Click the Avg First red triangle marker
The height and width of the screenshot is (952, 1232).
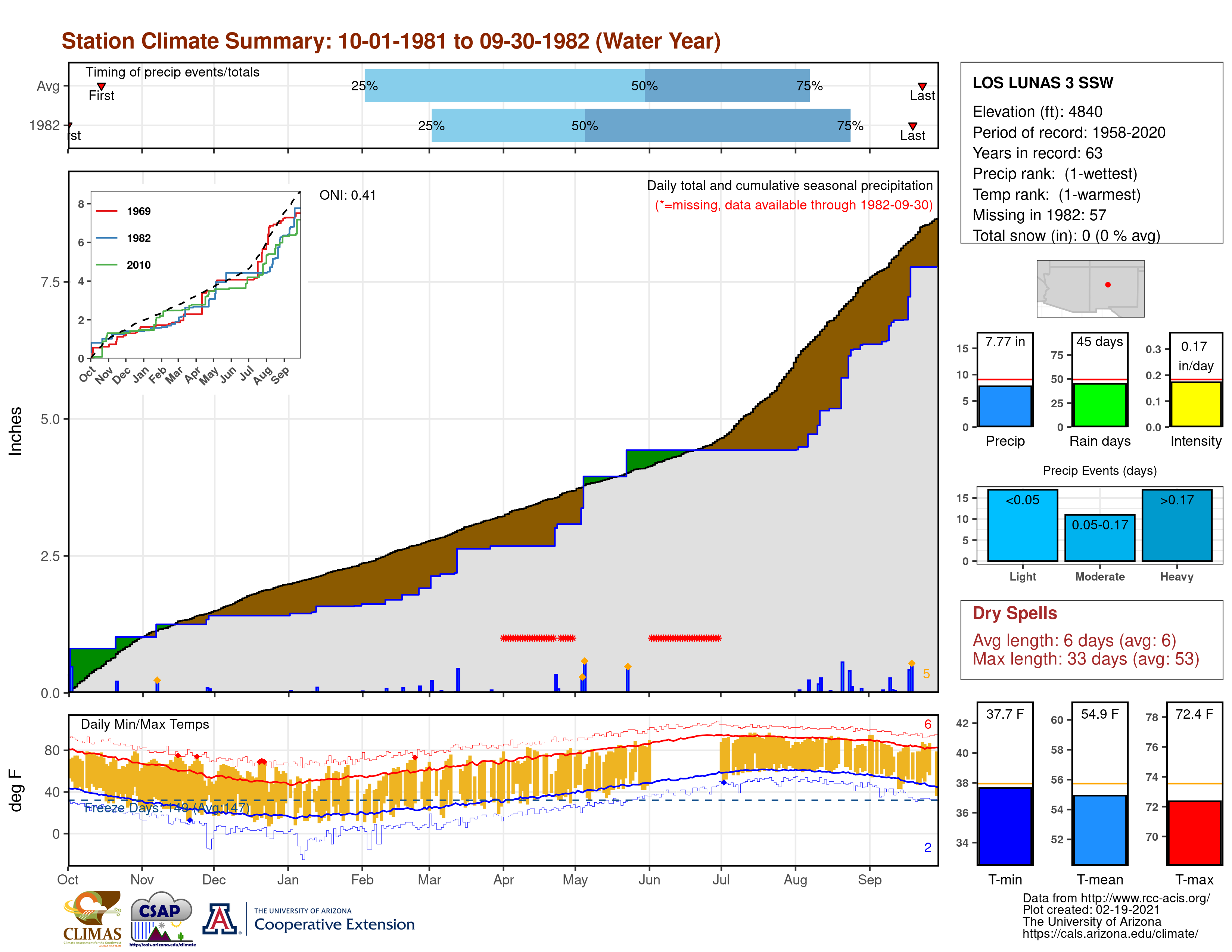pos(102,86)
